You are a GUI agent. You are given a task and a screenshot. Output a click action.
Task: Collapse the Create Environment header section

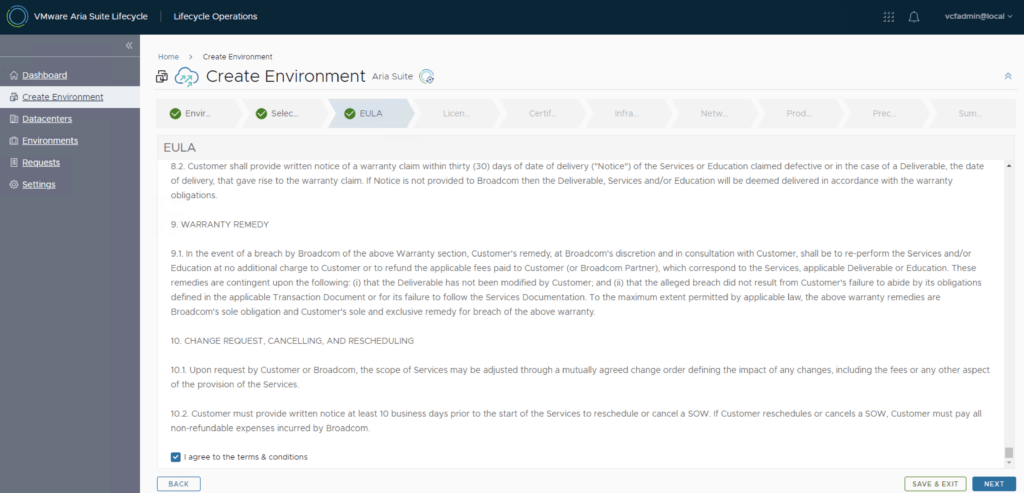[1007, 76]
